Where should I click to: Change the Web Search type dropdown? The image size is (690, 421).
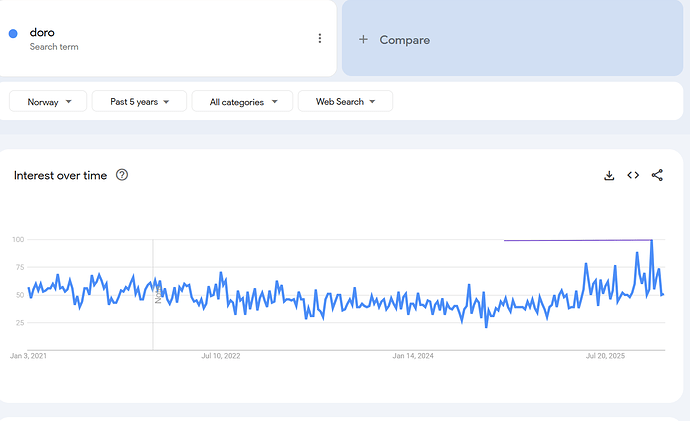click(345, 101)
